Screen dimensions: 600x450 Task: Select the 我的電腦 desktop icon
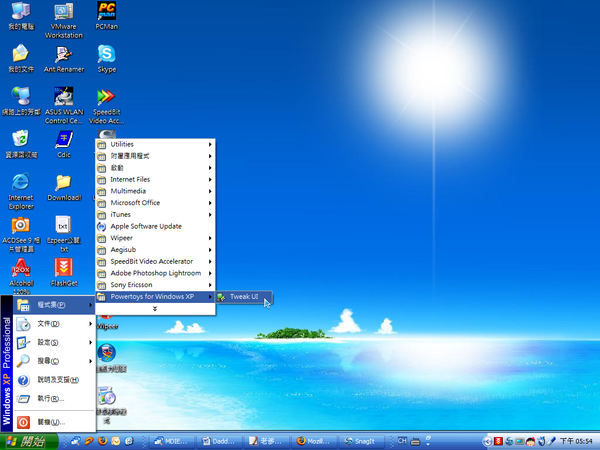click(21, 16)
